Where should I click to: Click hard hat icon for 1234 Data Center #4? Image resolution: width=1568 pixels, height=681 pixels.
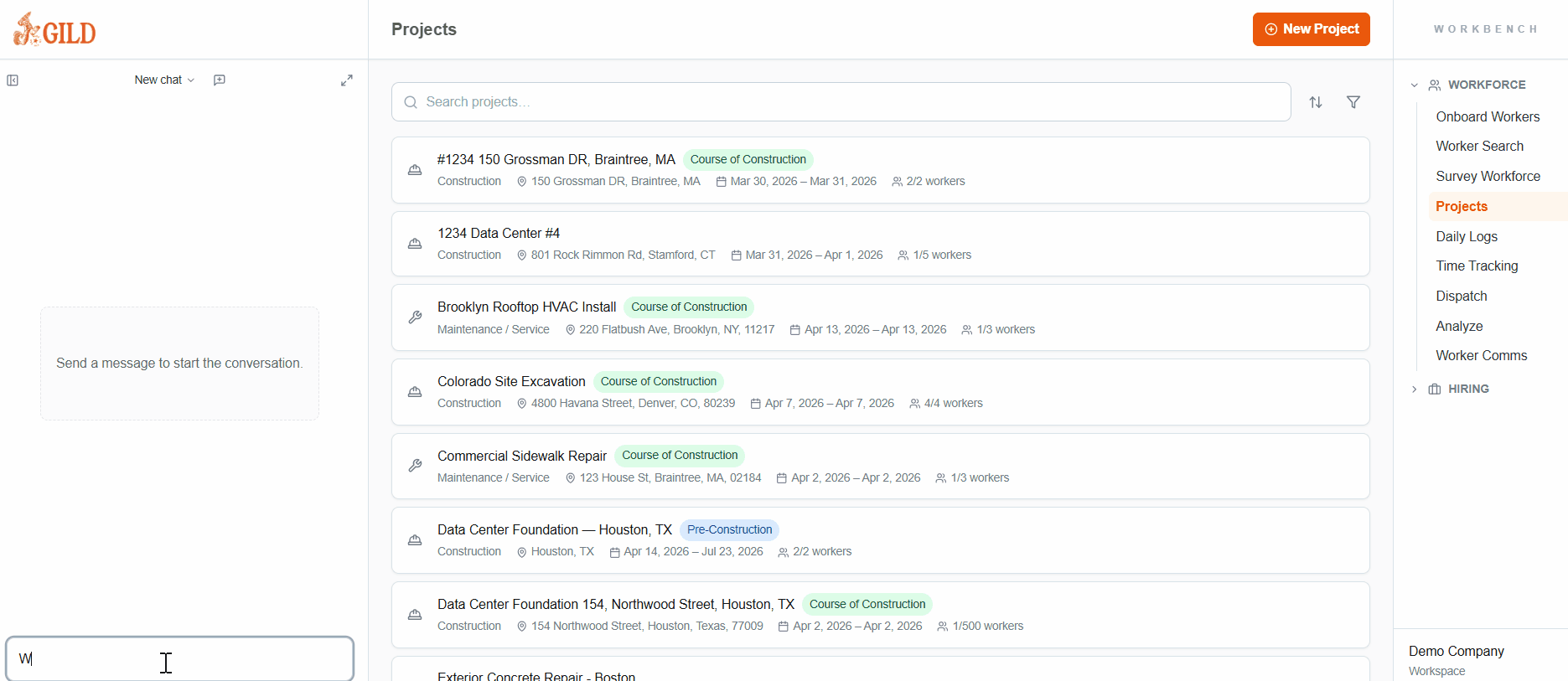(x=415, y=244)
